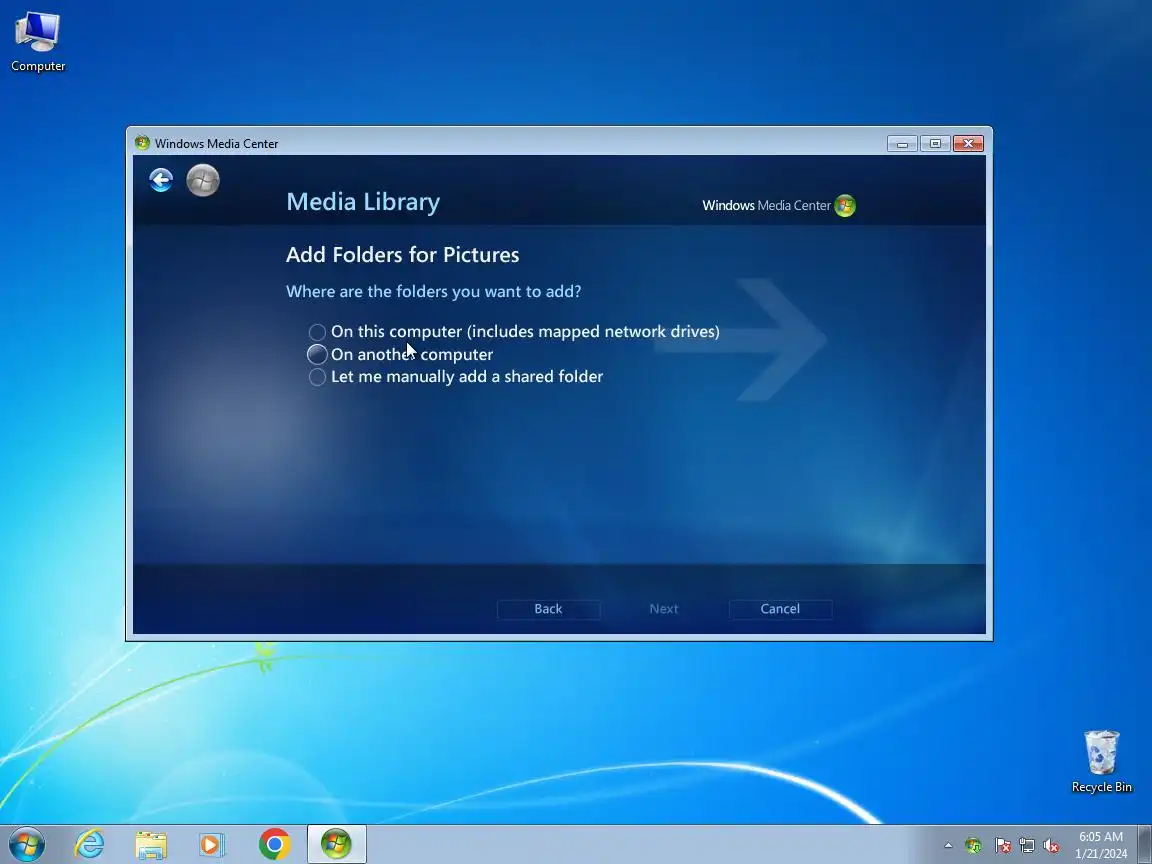Click the Media Center title bar icon
1152x864 pixels.
click(142, 143)
